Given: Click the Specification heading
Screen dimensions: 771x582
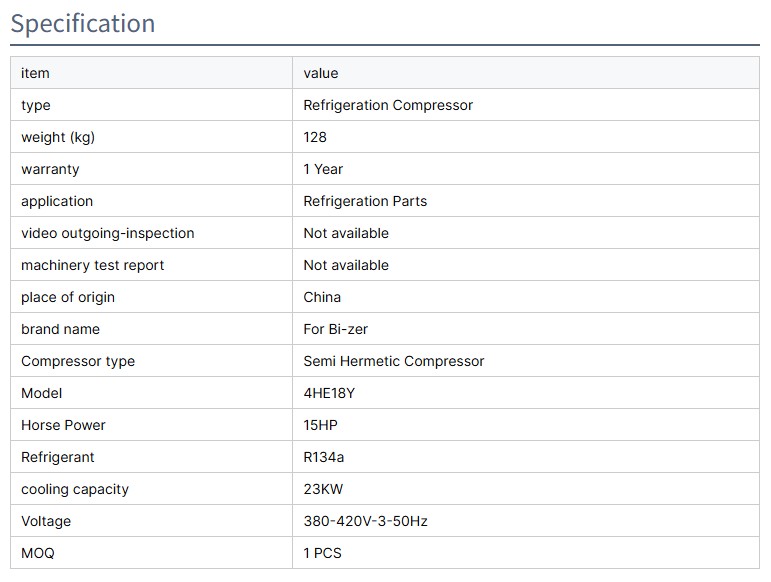Looking at the screenshot, I should [83, 23].
